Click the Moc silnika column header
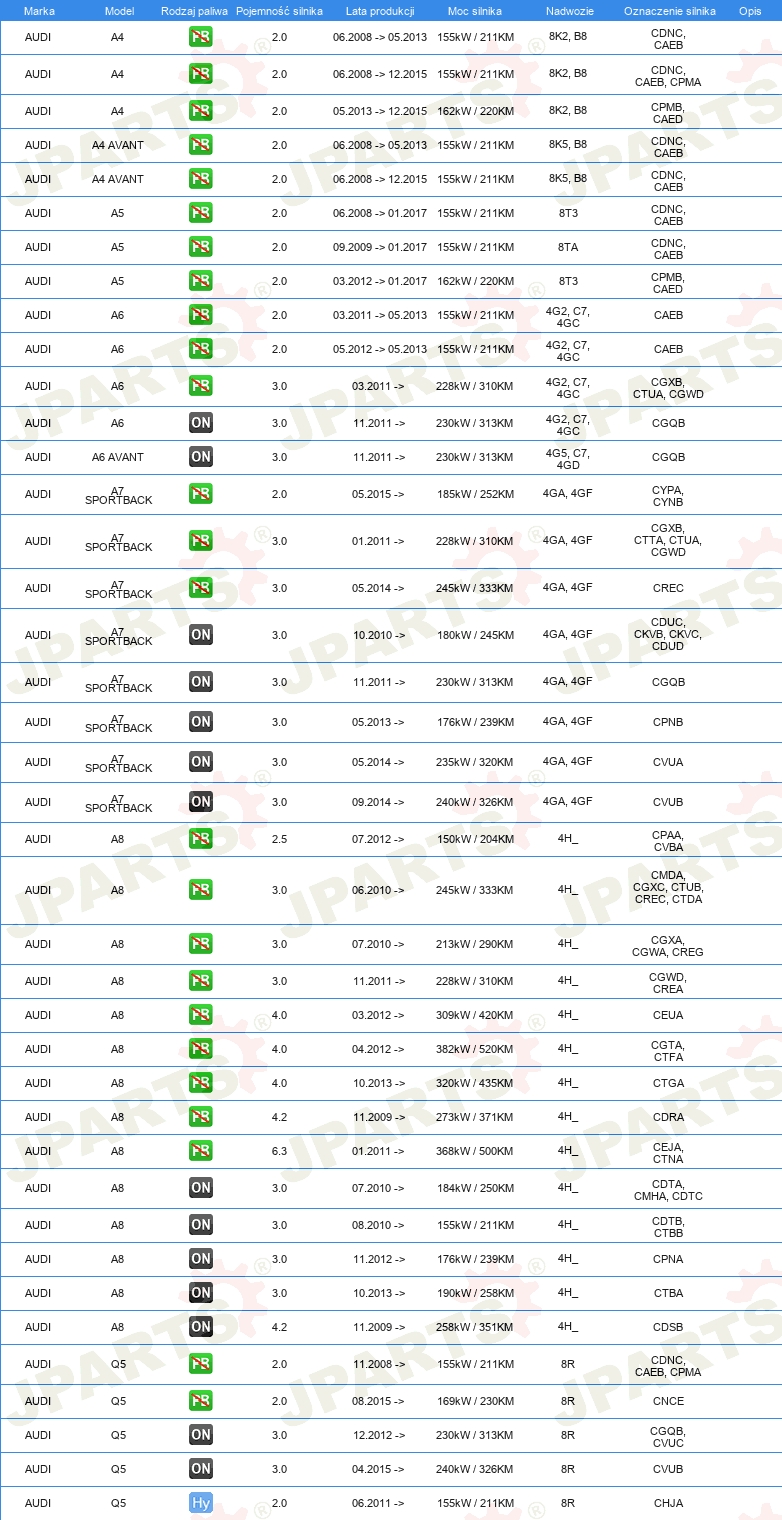The width and height of the screenshot is (782, 1520). (x=475, y=11)
